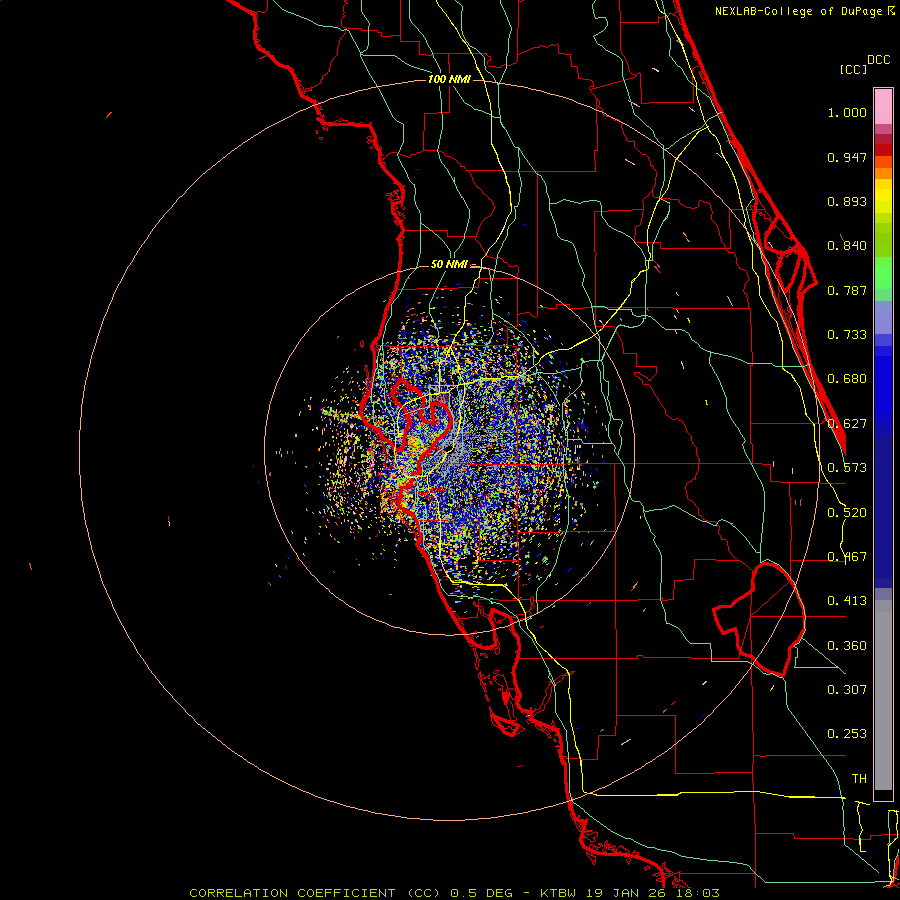Select the 0.413 scale value
The height and width of the screenshot is (900, 900).
tap(847, 601)
